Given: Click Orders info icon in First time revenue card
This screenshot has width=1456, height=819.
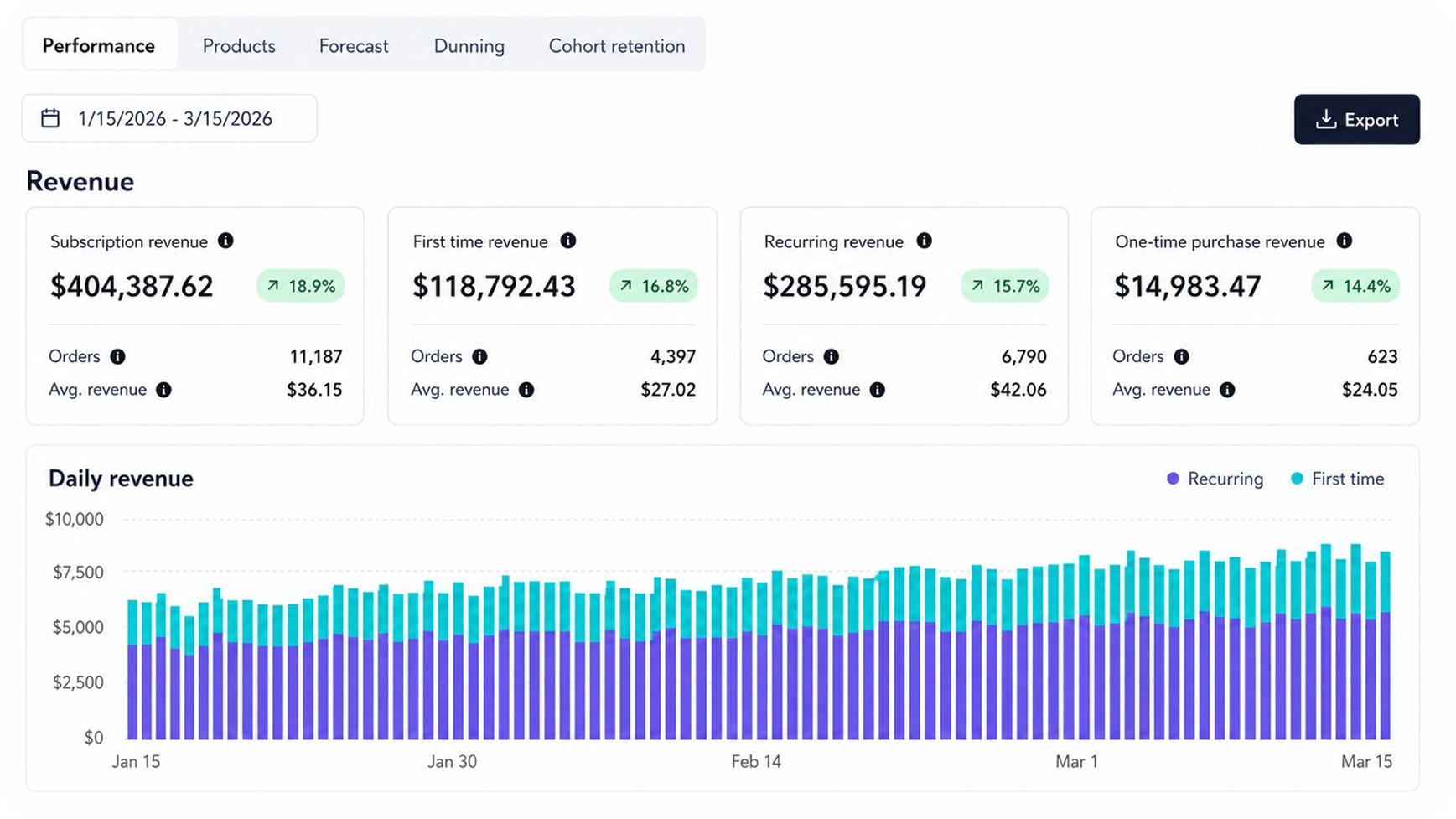Looking at the screenshot, I should click(x=479, y=356).
